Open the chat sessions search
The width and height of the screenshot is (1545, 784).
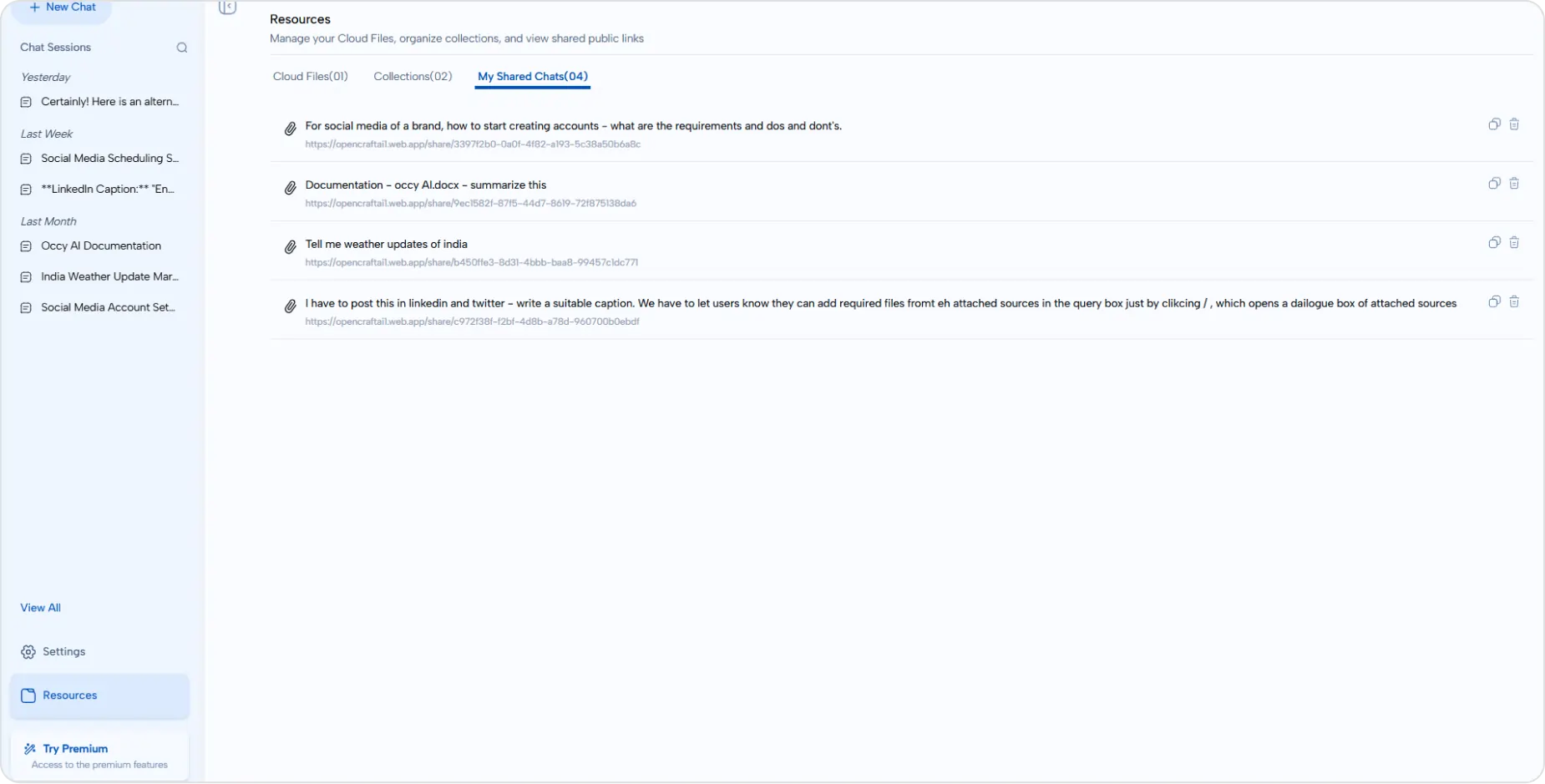tap(181, 48)
